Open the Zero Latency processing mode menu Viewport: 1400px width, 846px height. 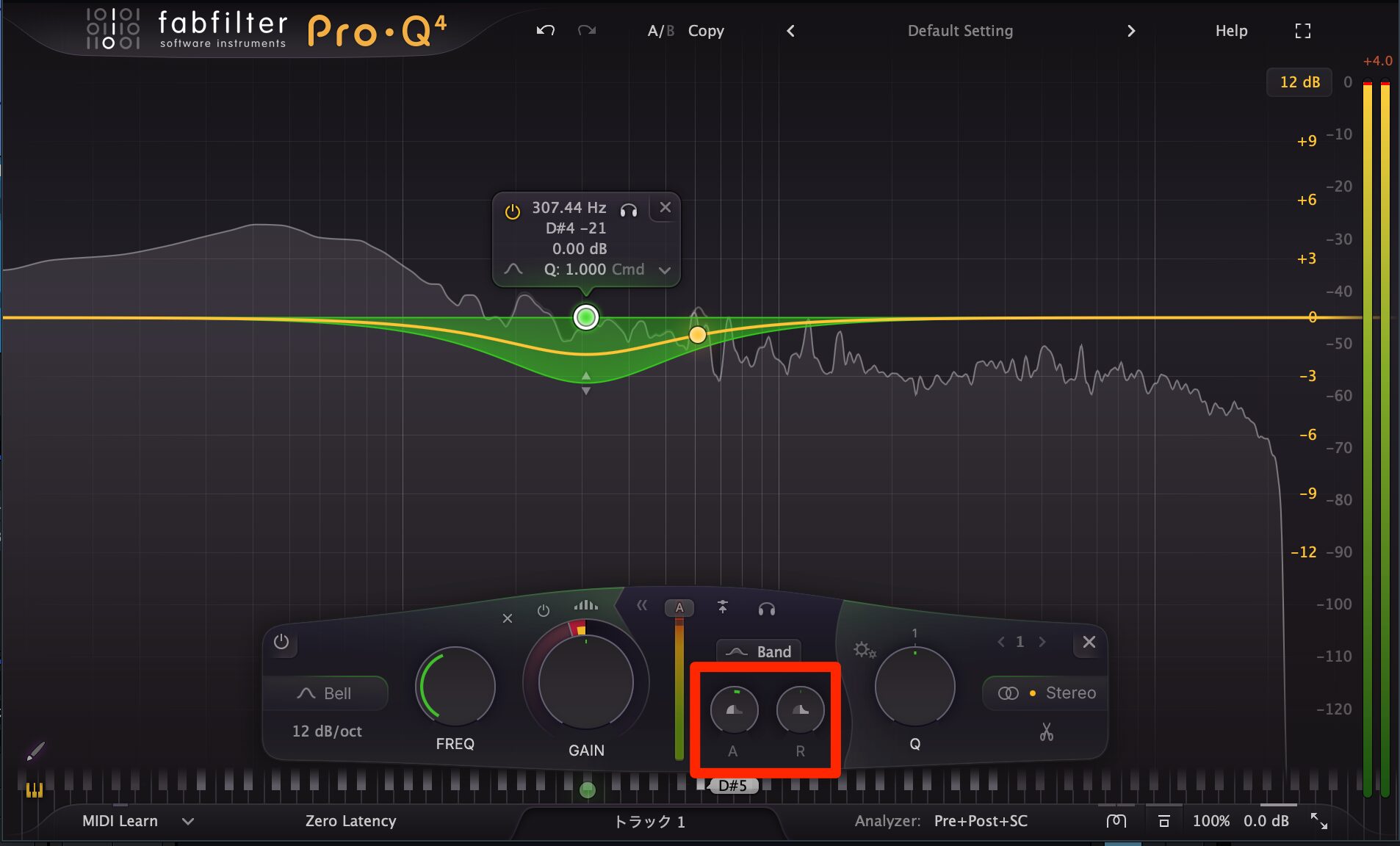[x=350, y=821]
